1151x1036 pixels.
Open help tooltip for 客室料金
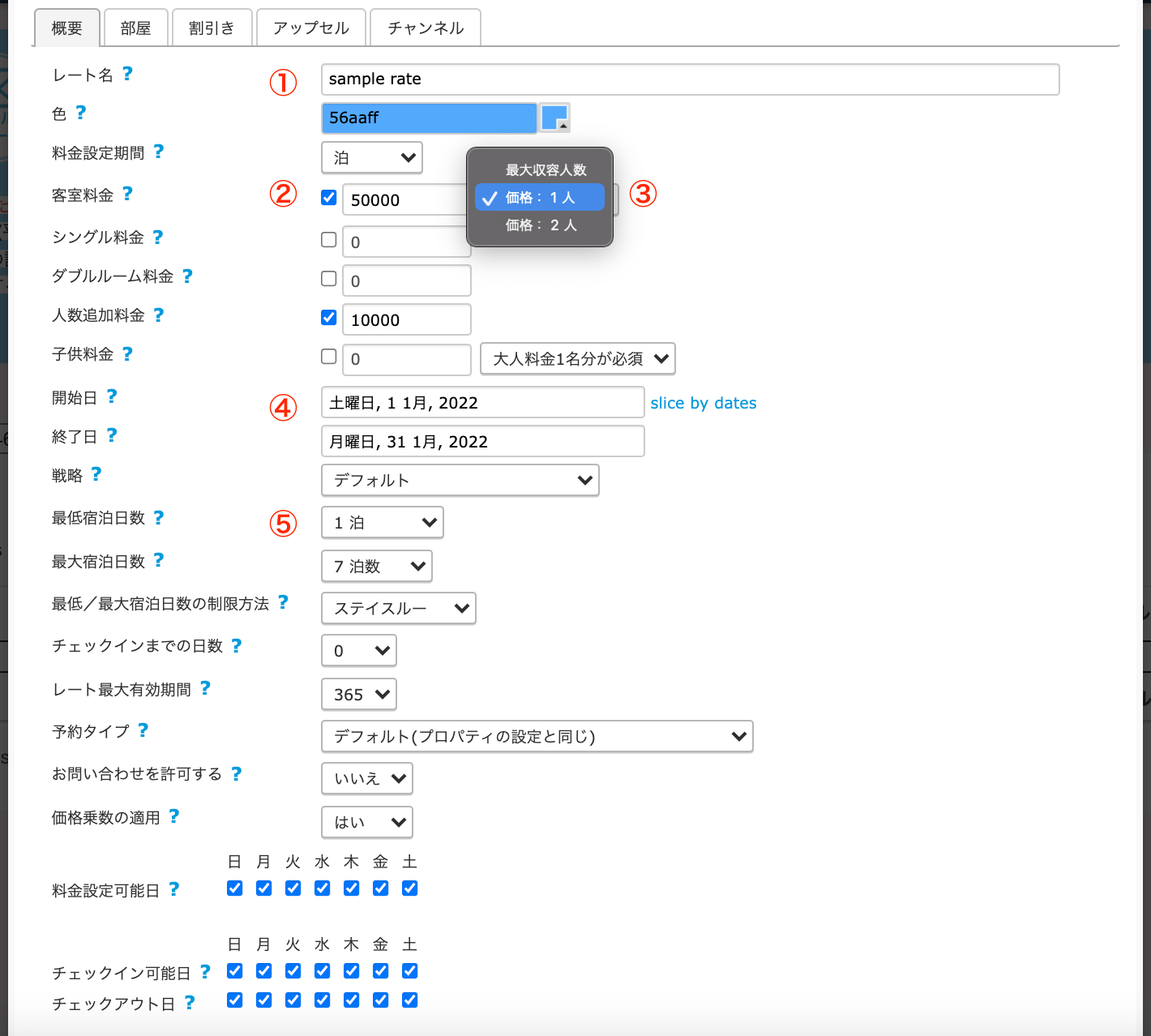coord(127,194)
